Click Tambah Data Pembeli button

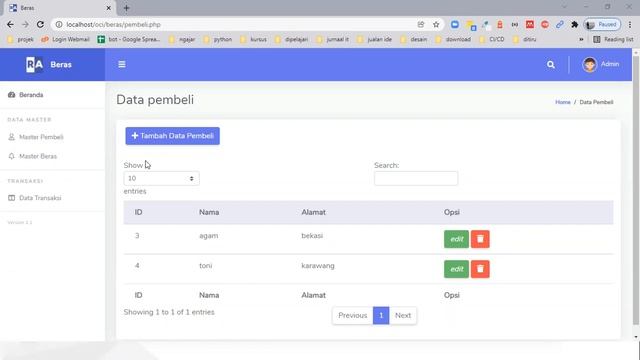coord(172,136)
